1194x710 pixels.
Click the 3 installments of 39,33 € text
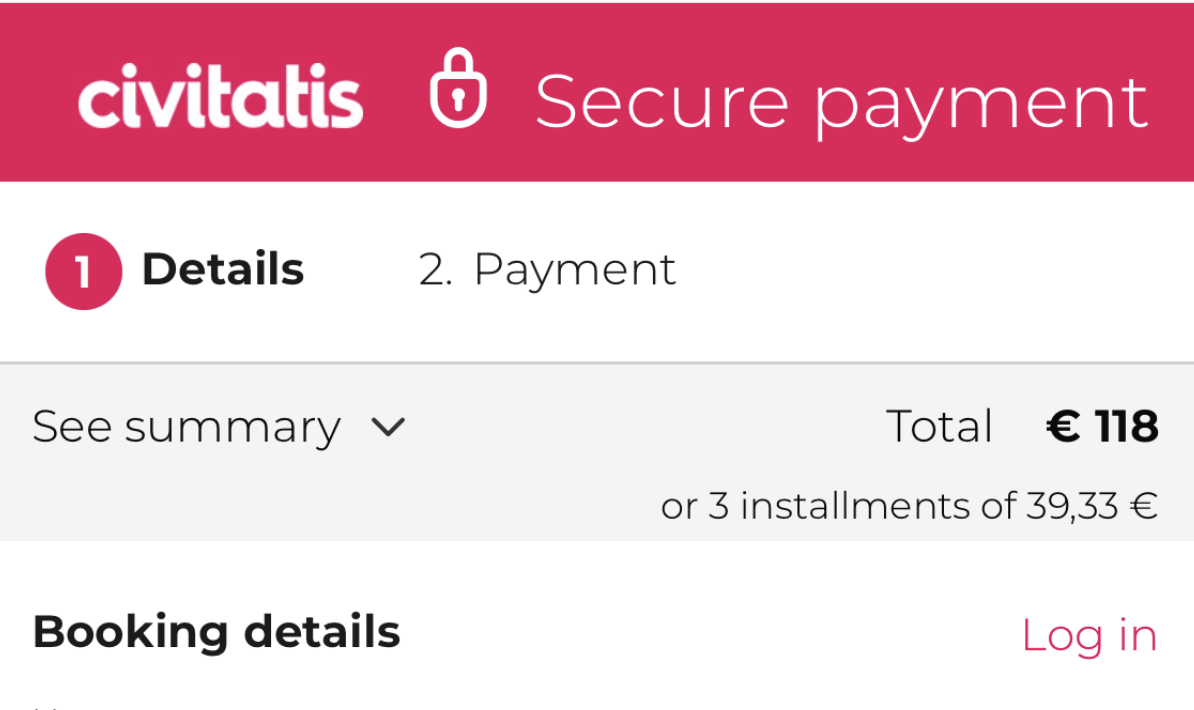click(x=910, y=505)
